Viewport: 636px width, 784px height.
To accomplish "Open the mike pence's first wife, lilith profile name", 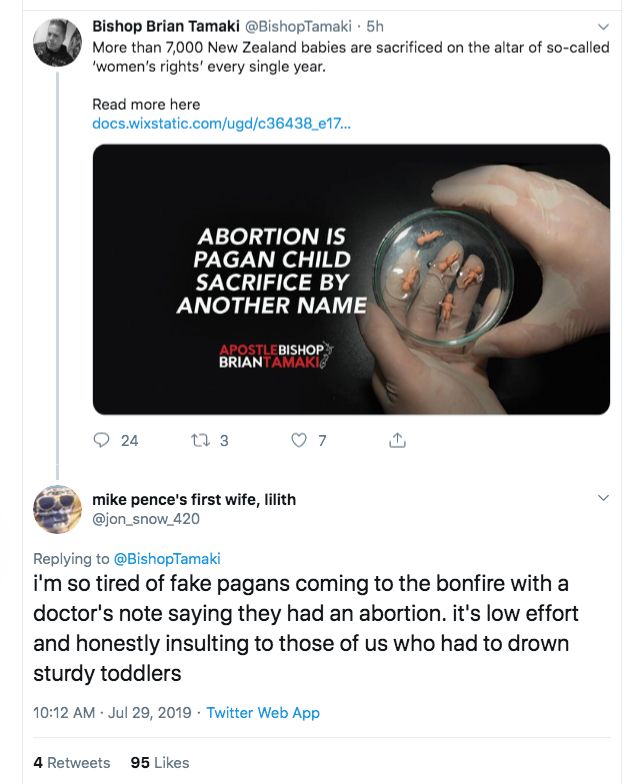I will [193, 499].
